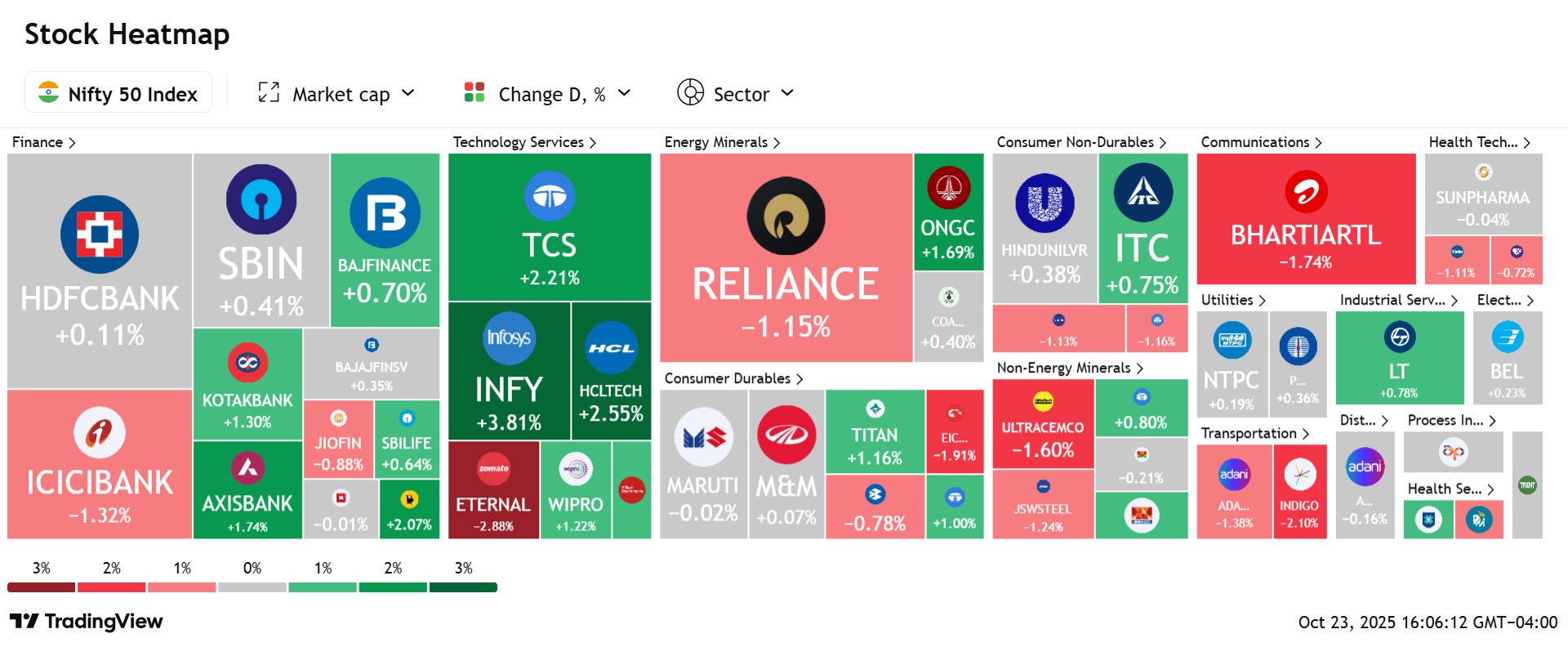Click the ICICI Bank logo icon
The image size is (1568, 647).
(100, 432)
